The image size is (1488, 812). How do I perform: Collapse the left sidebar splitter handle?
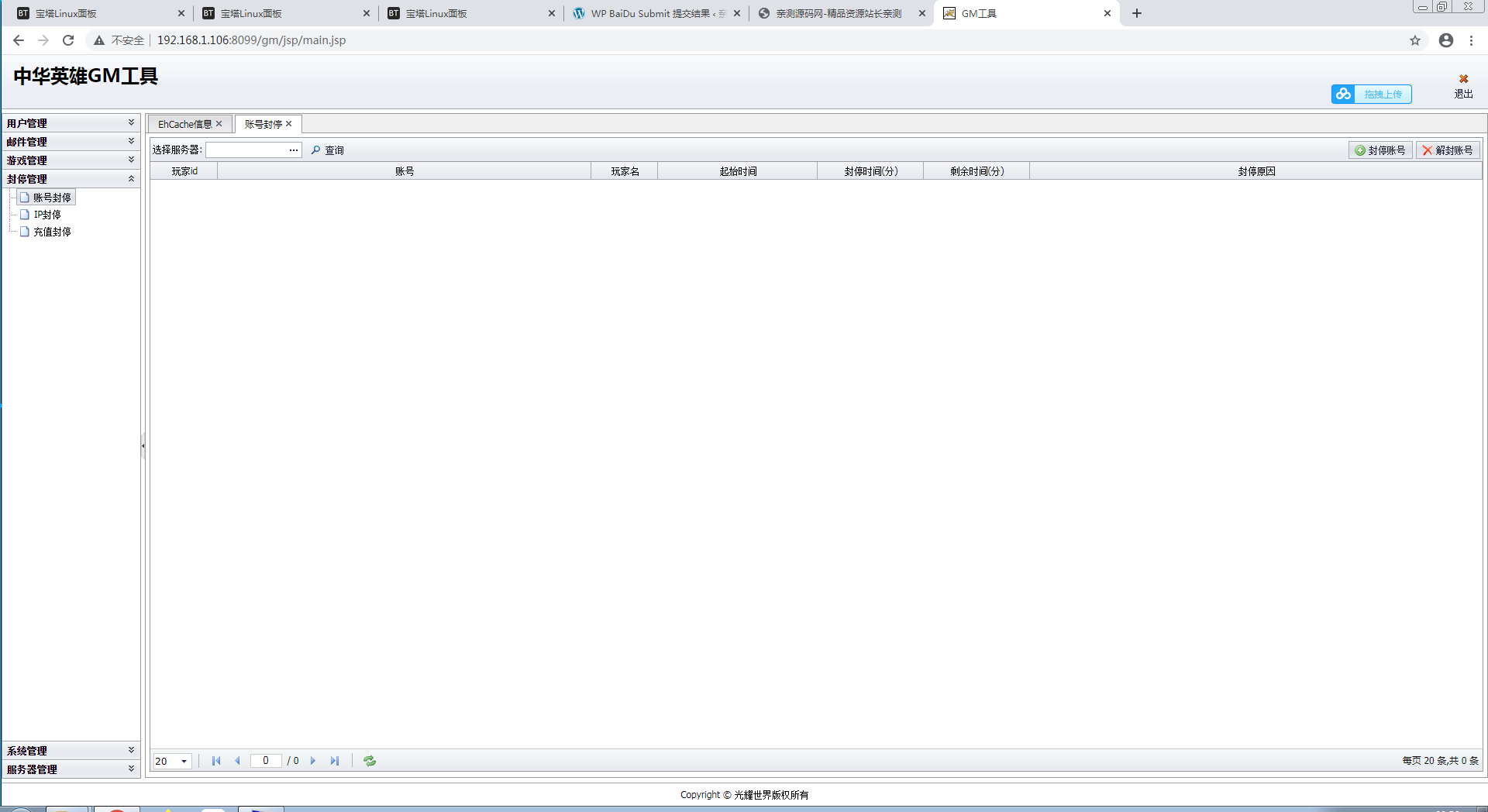(143, 446)
